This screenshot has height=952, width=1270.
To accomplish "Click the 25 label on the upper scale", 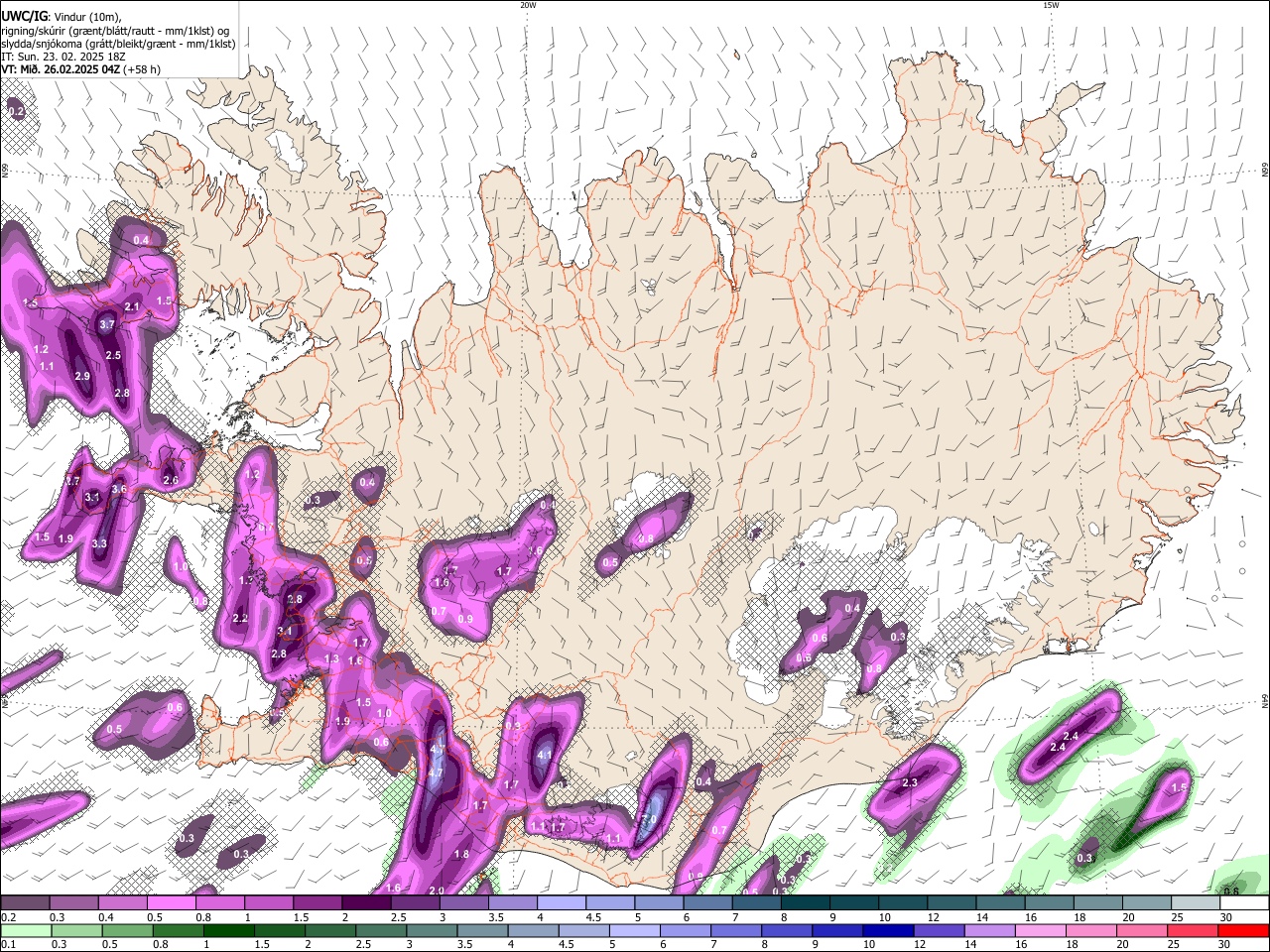I will pos(1177,918).
